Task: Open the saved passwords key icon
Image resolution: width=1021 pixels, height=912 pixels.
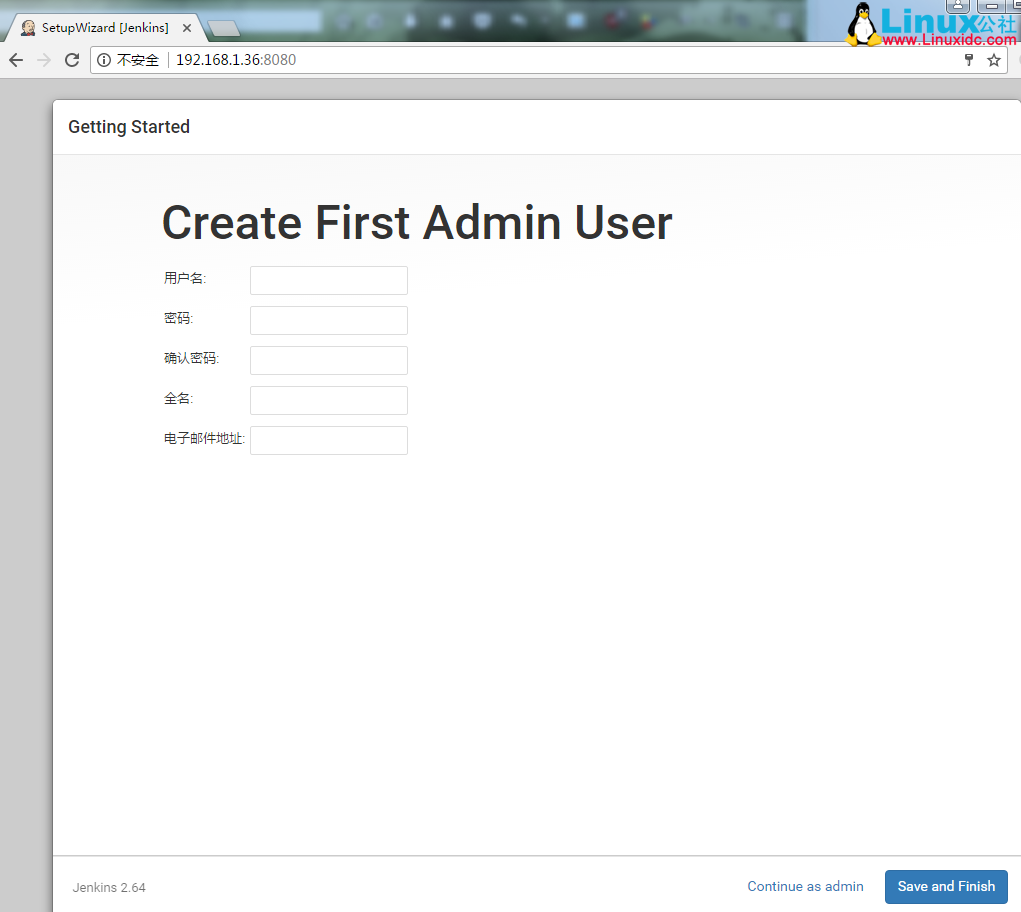Action: (968, 60)
